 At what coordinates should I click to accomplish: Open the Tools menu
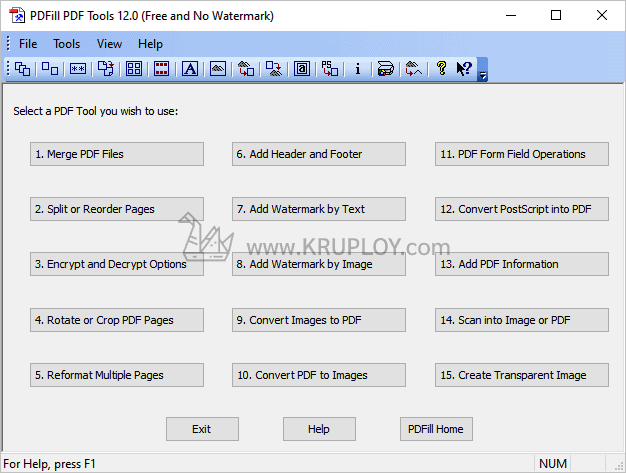point(67,44)
